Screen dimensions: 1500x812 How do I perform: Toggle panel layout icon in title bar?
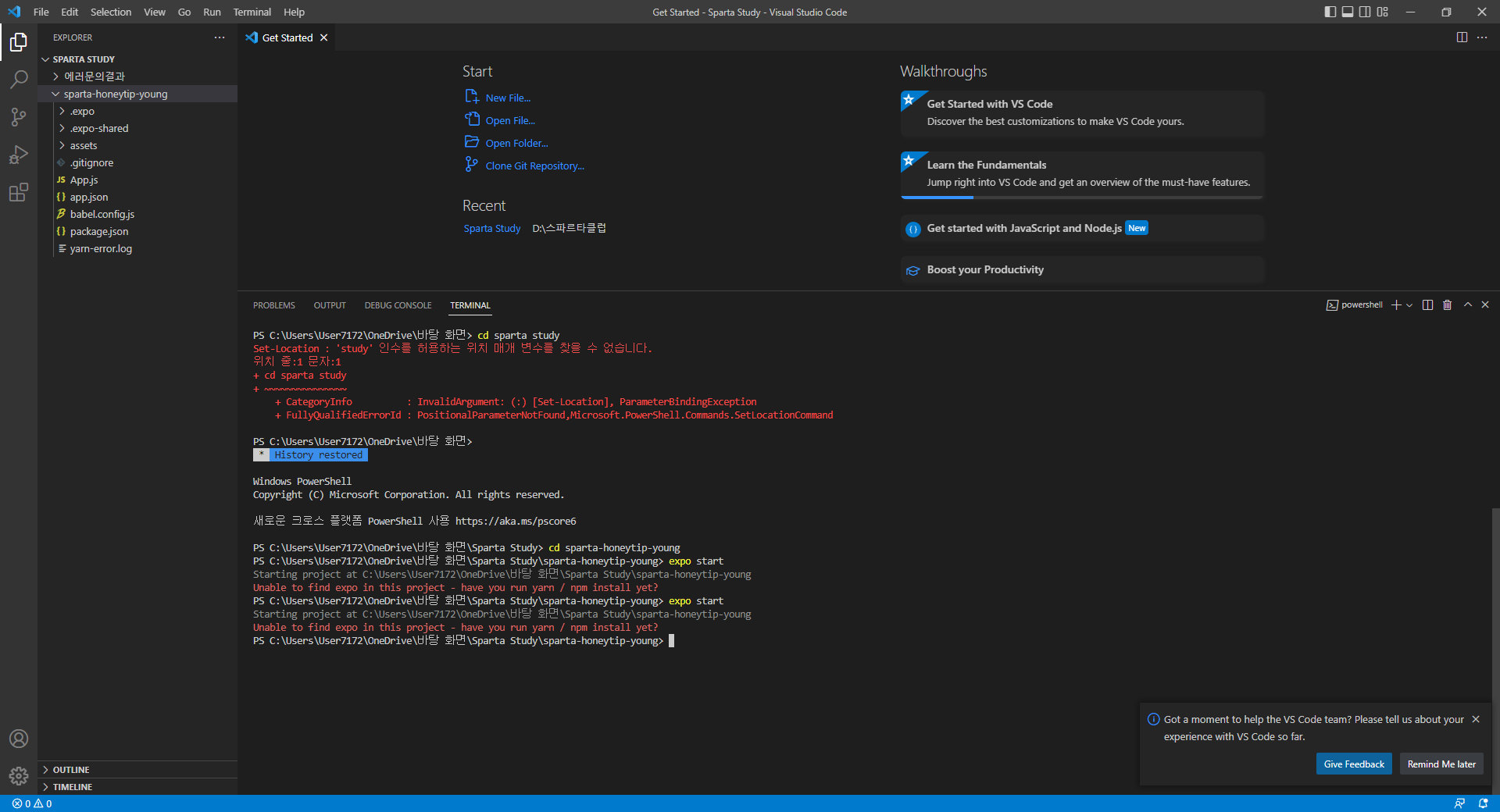pyautogui.click(x=1348, y=12)
